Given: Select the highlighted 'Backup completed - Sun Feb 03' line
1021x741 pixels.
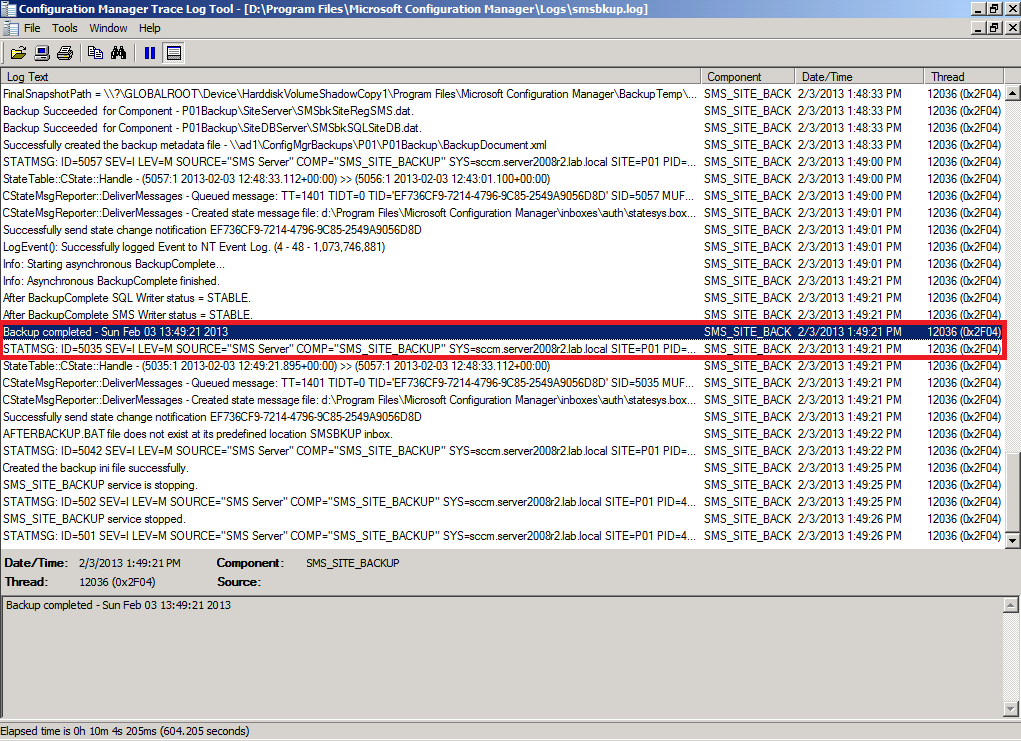Looking at the screenshot, I should (x=502, y=331).
